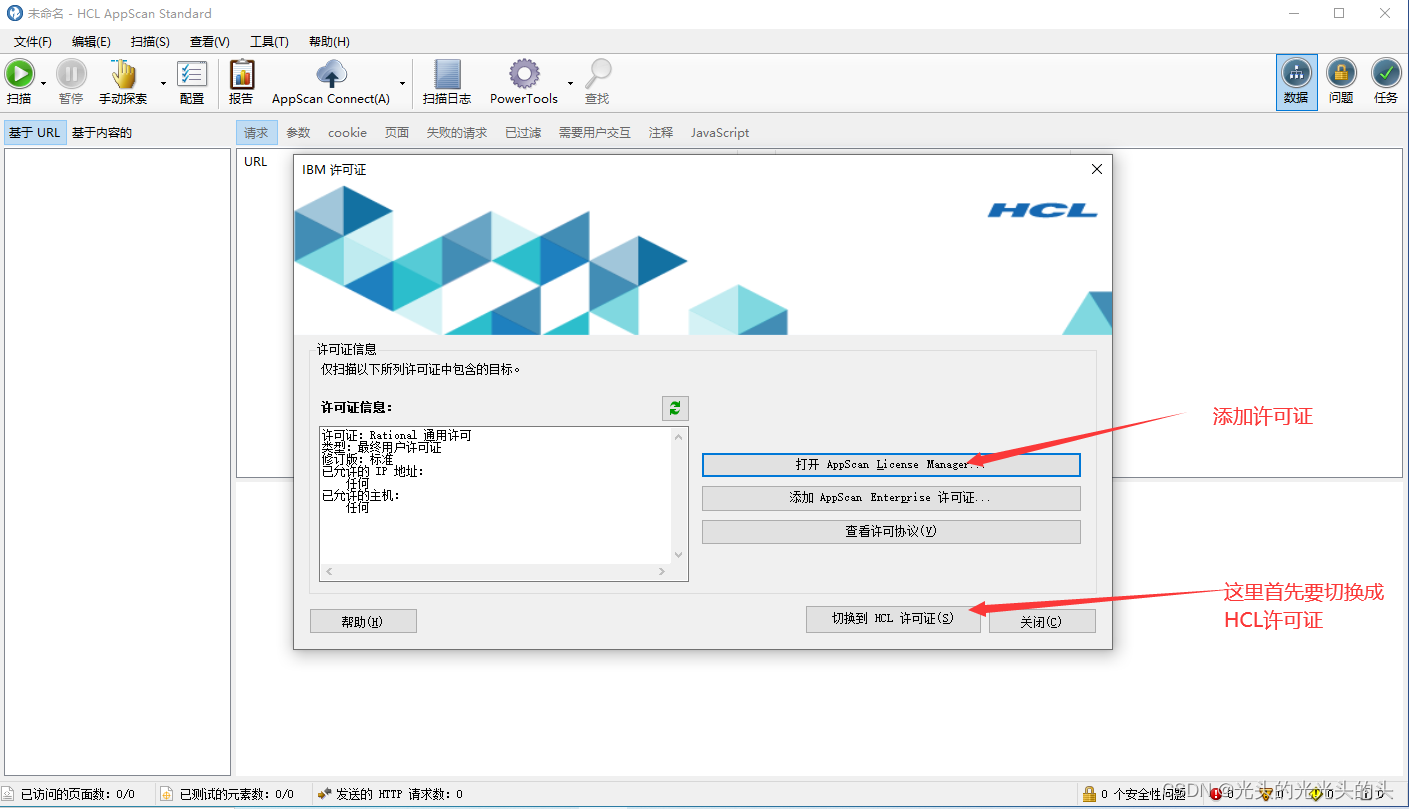
Task: Click the URL column header
Action: point(256,162)
